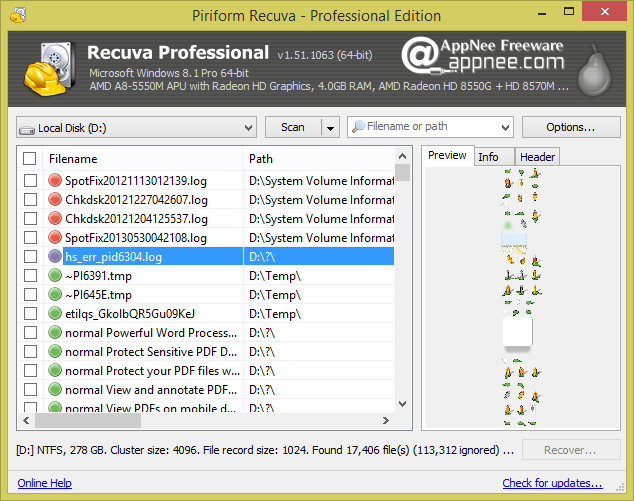Open the Scan button's dropdown arrow
This screenshot has width=634, height=501.
click(330, 128)
